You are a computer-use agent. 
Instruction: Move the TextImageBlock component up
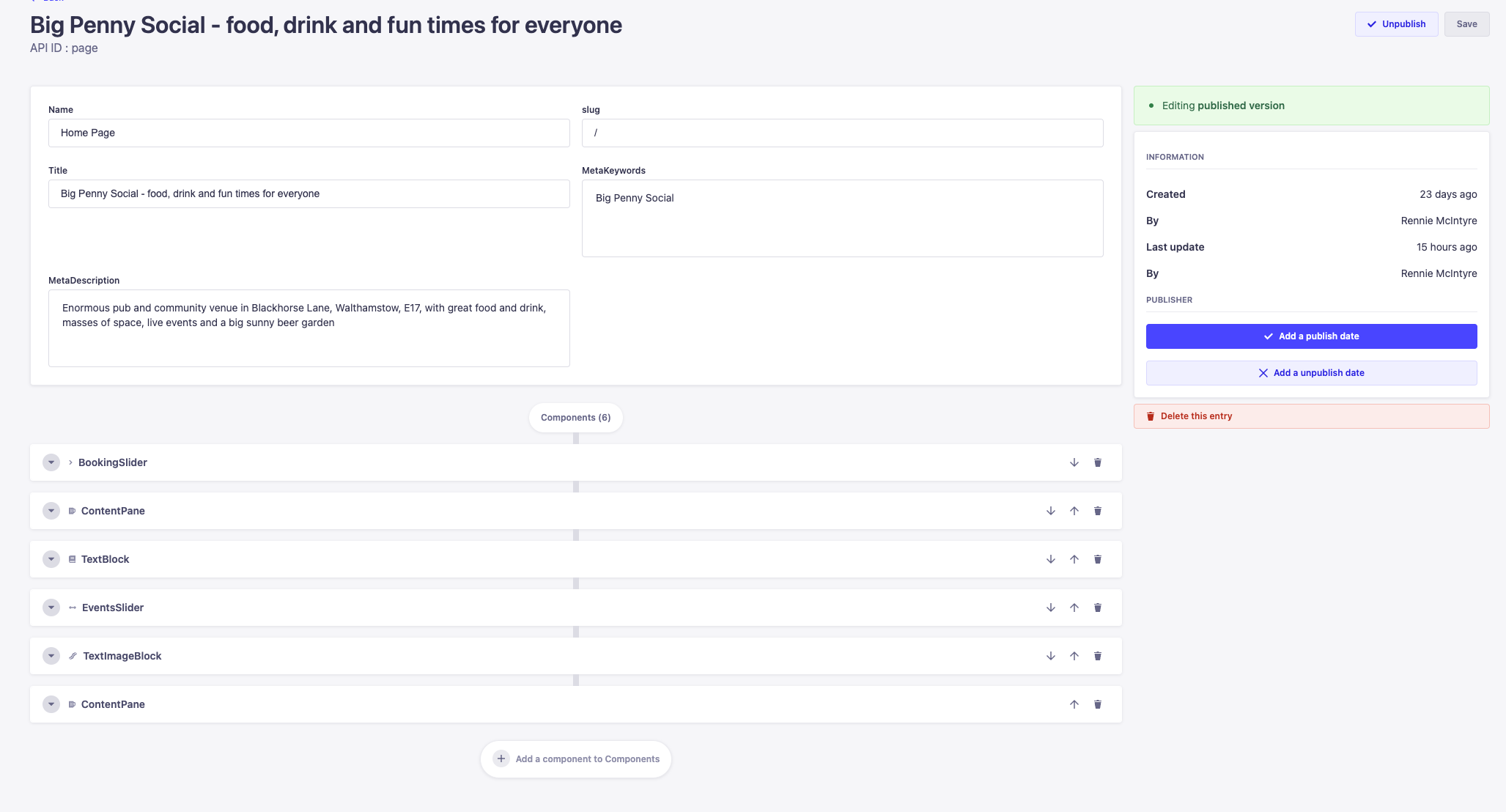(1074, 656)
